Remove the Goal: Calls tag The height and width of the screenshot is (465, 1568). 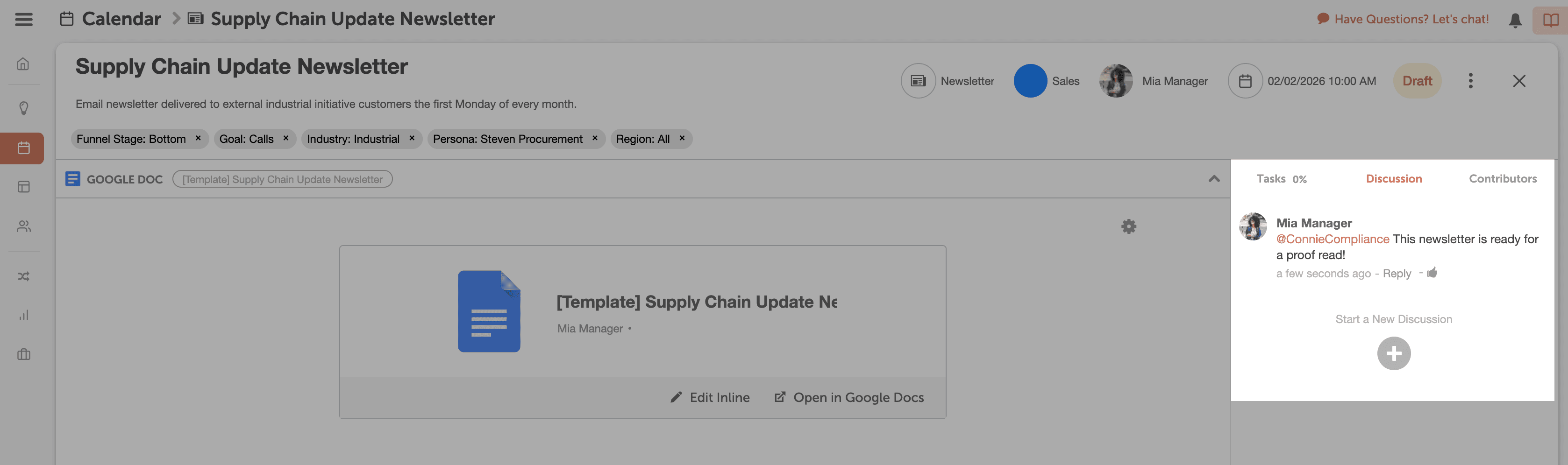pyautogui.click(x=285, y=139)
